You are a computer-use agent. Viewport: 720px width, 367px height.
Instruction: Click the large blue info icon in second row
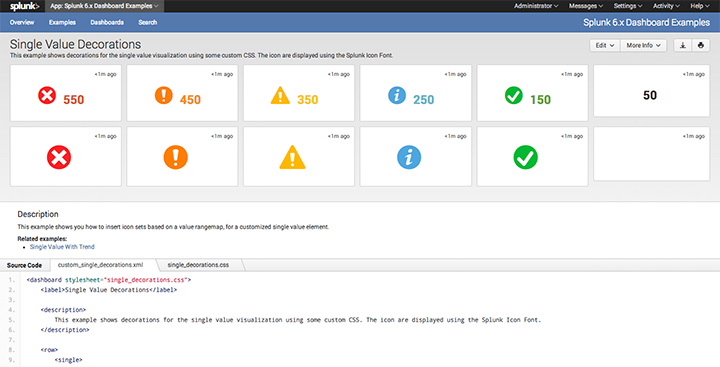point(409,157)
